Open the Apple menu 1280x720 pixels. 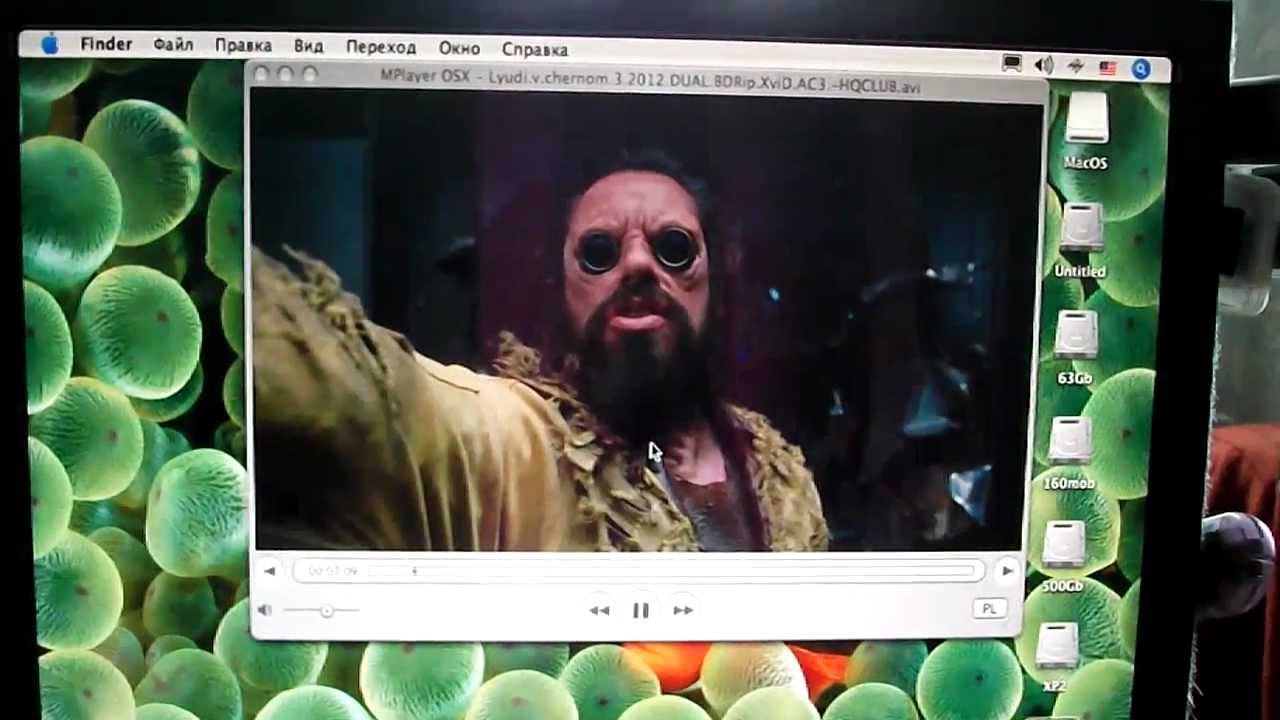pos(50,44)
